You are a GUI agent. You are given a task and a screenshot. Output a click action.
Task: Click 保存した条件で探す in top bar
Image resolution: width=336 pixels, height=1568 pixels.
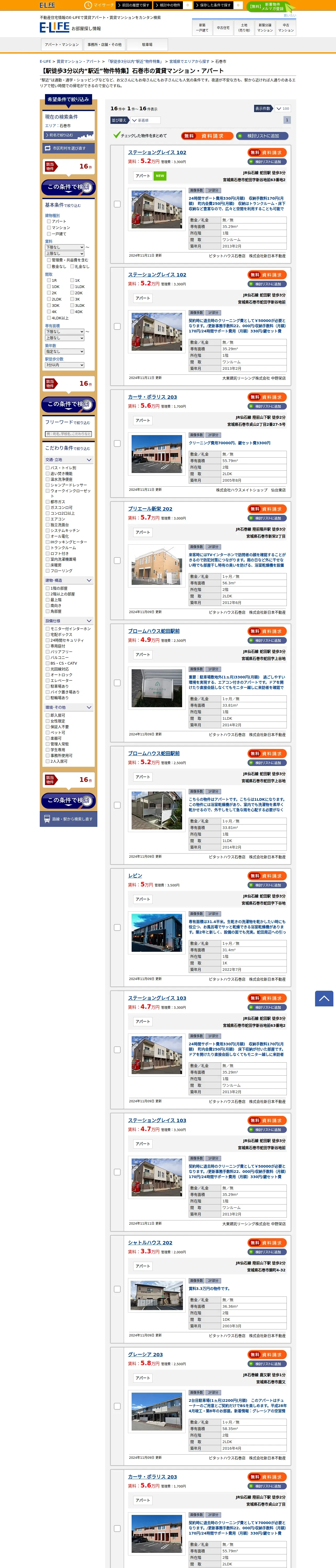[214, 5]
